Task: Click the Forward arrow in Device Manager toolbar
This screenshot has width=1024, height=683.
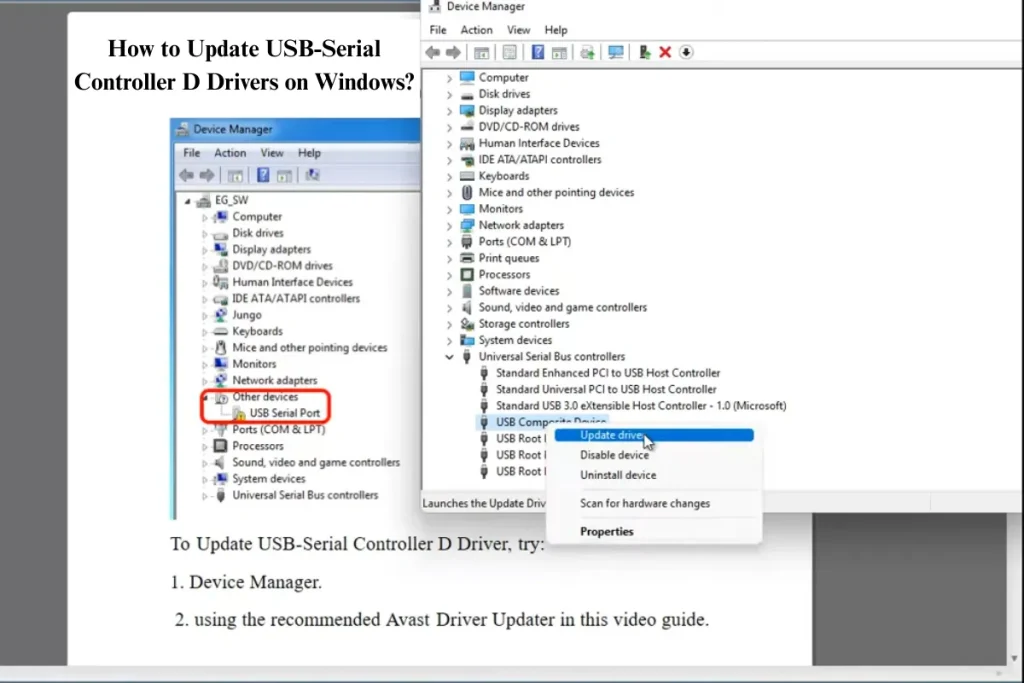Action: tap(453, 52)
